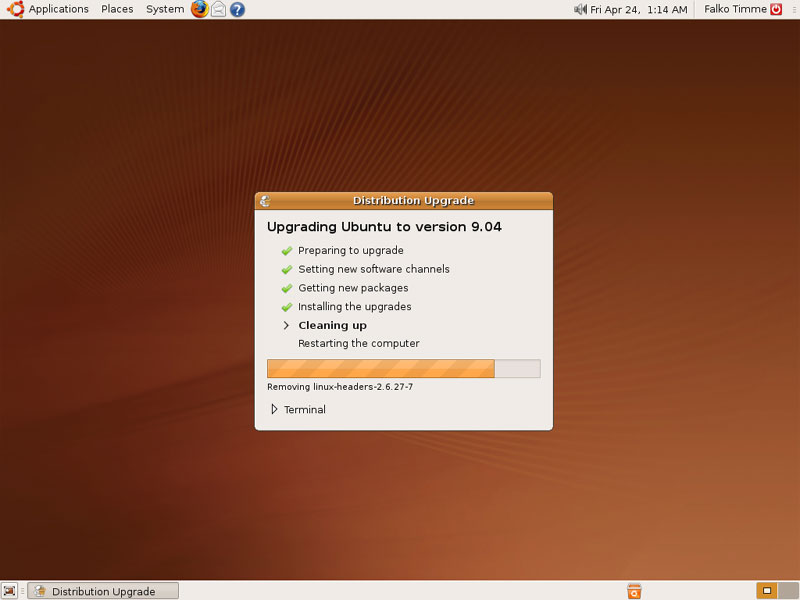The width and height of the screenshot is (800, 600).
Task: Click the 'Setting new software channels' text
Action: tap(373, 269)
